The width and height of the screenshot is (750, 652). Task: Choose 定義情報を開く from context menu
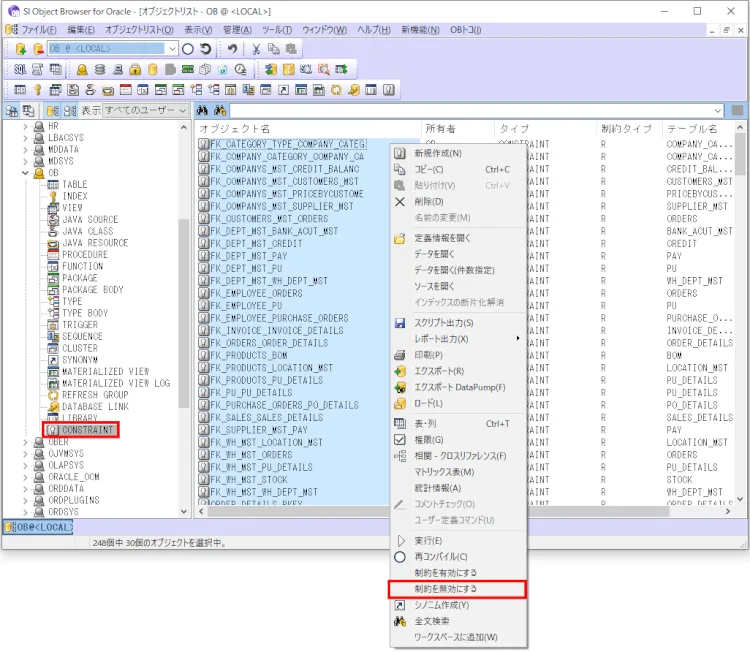(460, 238)
